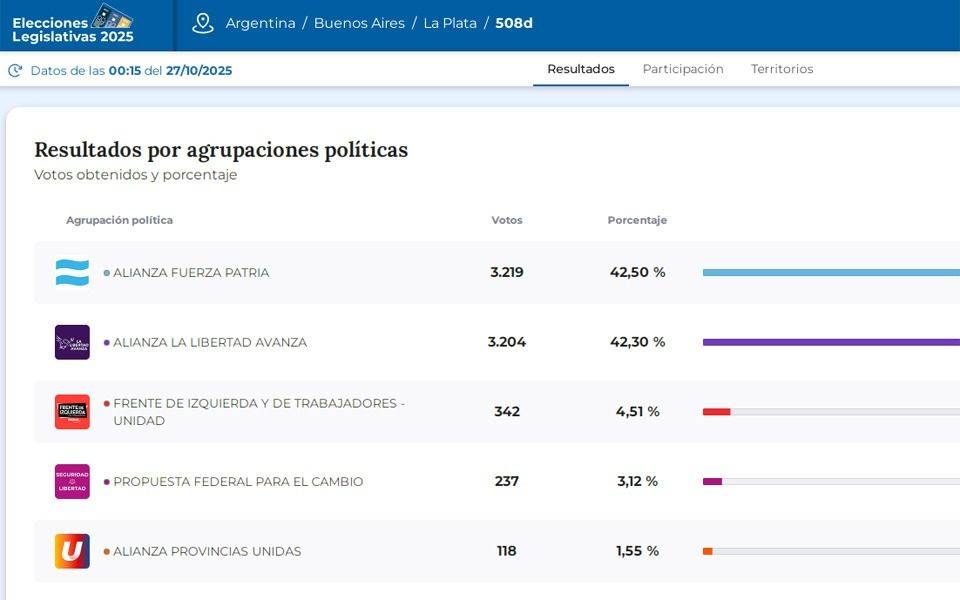Click the Elecciones Legislativas 2025 logo
This screenshot has height=600, width=960.
coord(73,24)
